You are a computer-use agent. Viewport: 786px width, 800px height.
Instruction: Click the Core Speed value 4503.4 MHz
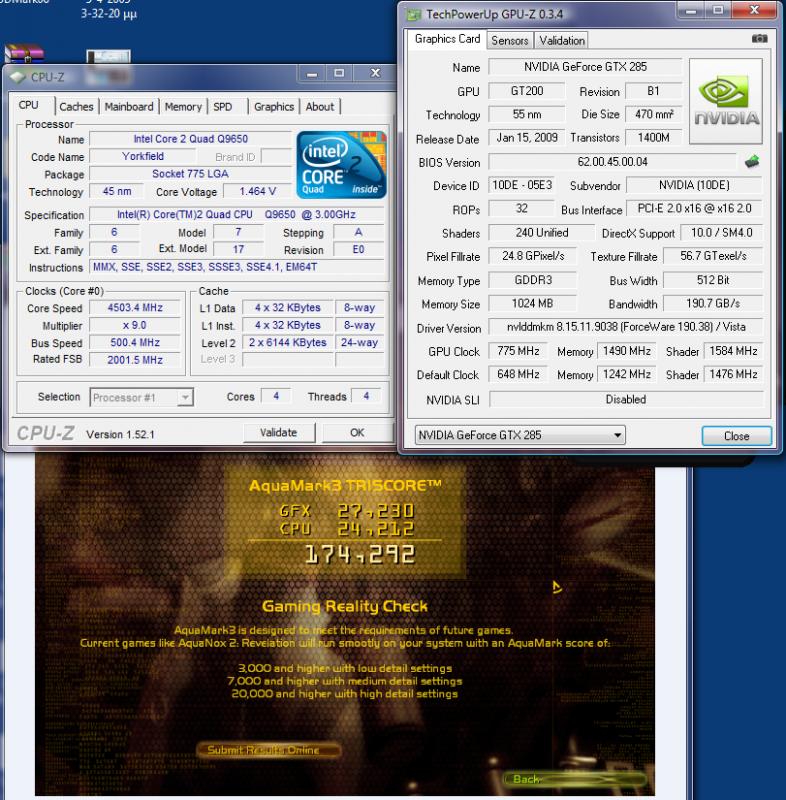point(135,308)
